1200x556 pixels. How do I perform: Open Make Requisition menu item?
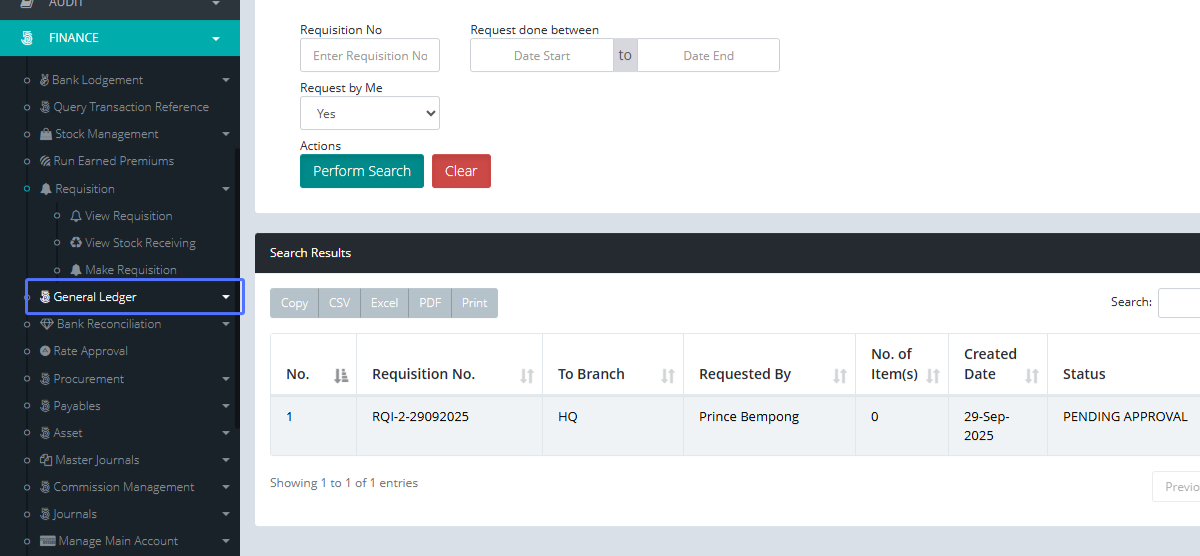pyautogui.click(x=130, y=270)
